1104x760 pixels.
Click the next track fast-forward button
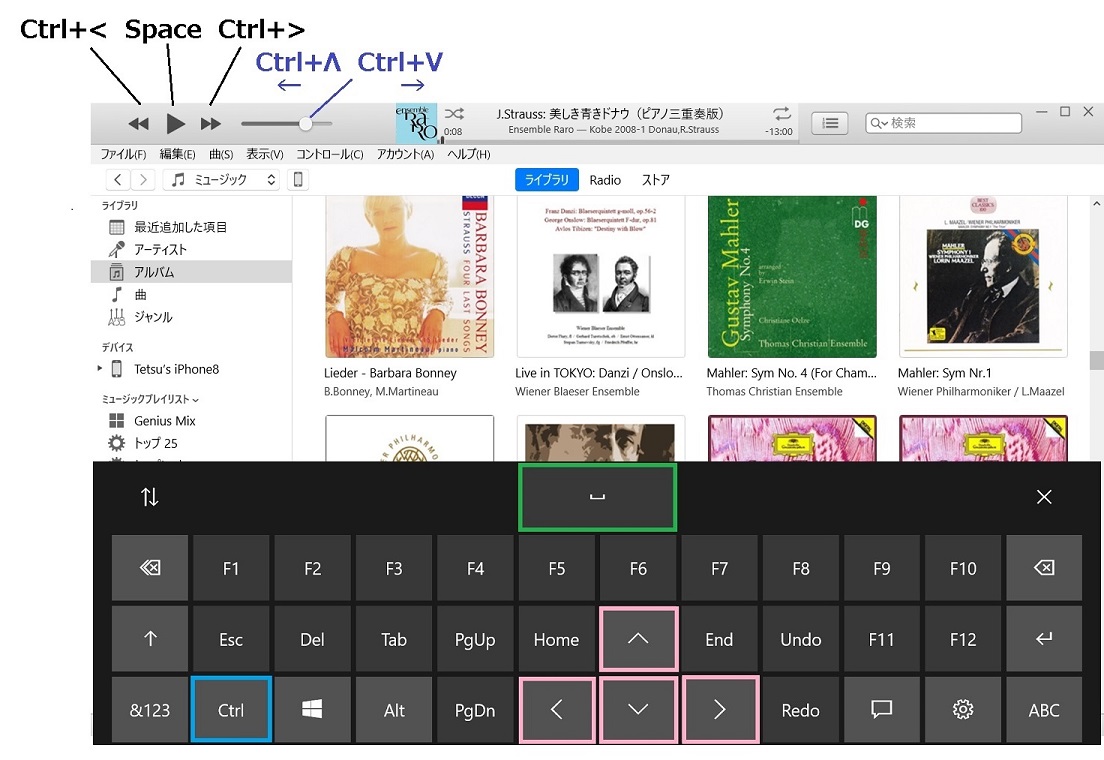point(211,124)
